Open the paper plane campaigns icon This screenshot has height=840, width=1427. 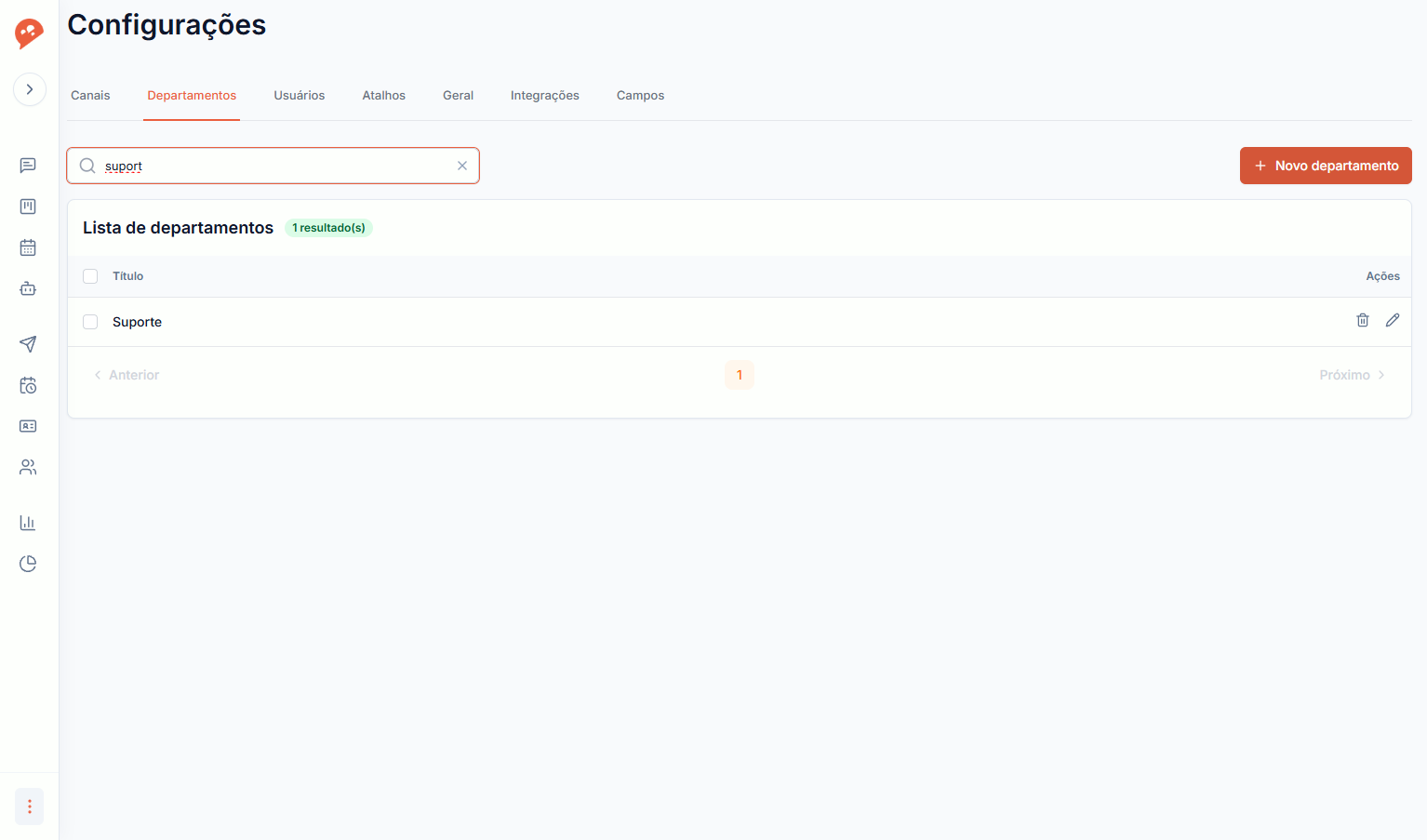[28, 344]
